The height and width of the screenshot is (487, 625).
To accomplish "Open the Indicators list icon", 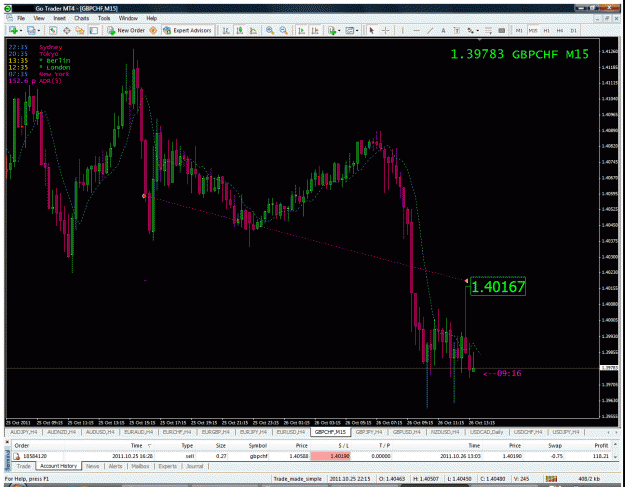I will coord(332,30).
